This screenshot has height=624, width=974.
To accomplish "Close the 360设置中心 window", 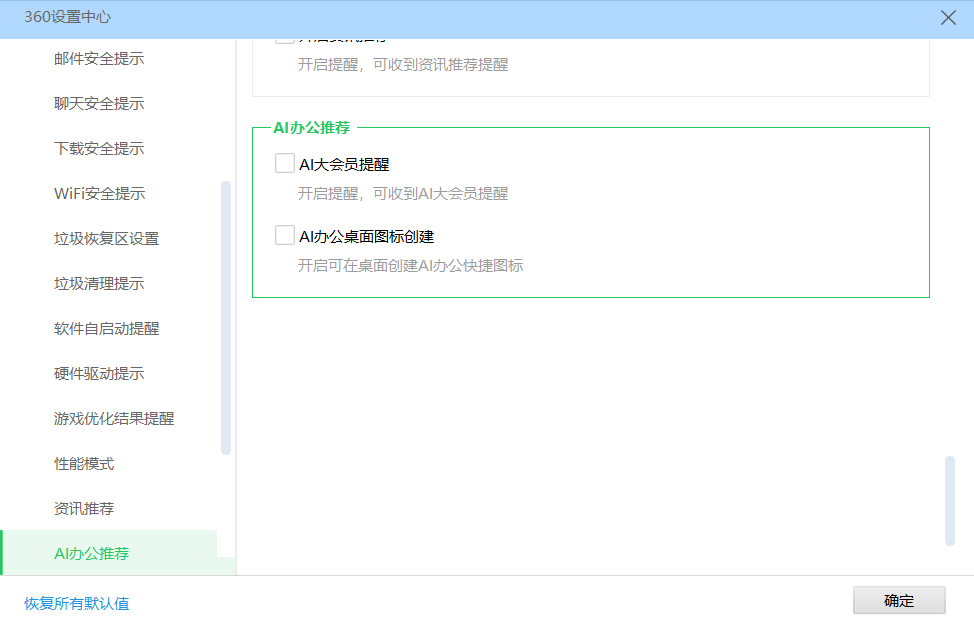I will [948, 17].
